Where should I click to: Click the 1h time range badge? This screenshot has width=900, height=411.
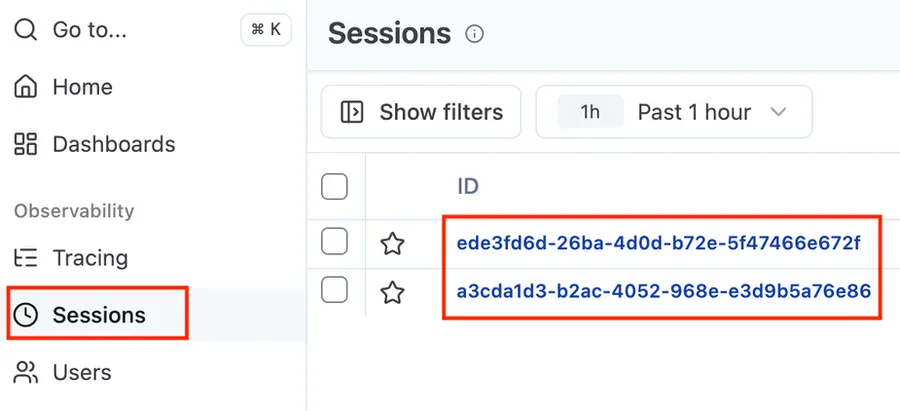click(590, 112)
